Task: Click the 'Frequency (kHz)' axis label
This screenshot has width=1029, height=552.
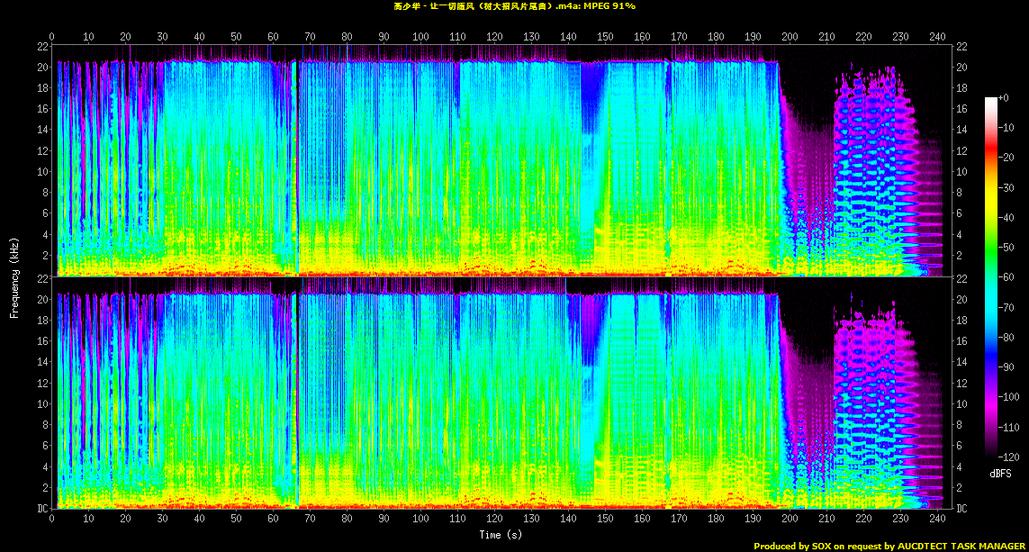Action: click(14, 278)
